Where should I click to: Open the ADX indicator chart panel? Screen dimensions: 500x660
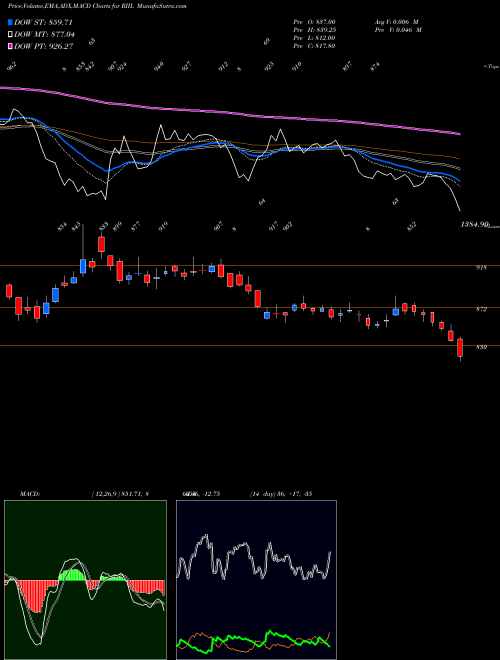(x=256, y=580)
